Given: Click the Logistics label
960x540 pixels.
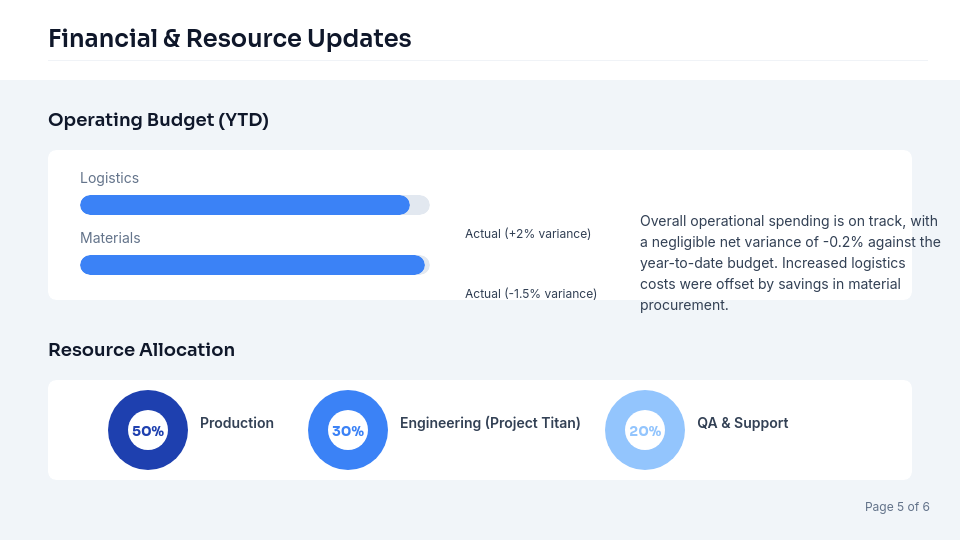Looking at the screenshot, I should point(109,178).
